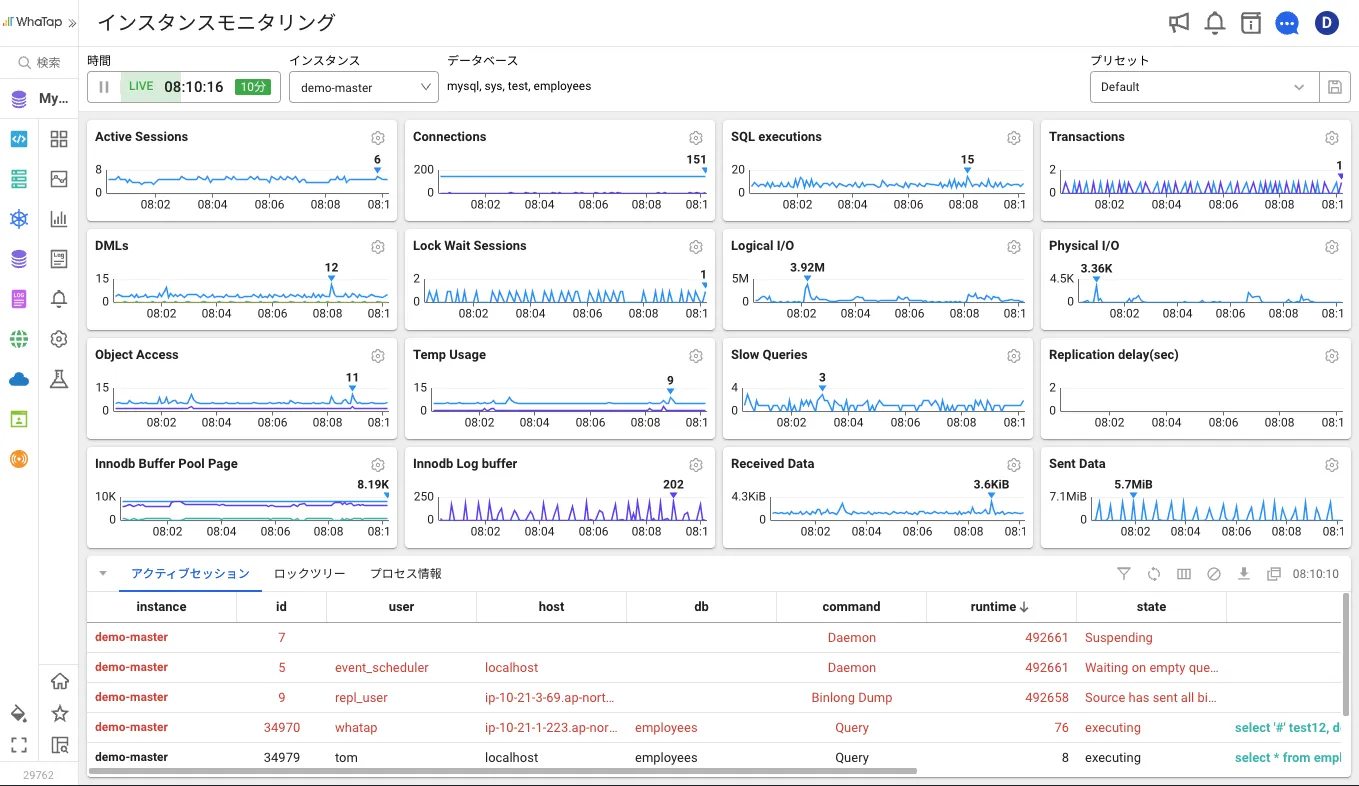Open the bar chart statistics menu icon
1359x786 pixels.
[x=59, y=219]
